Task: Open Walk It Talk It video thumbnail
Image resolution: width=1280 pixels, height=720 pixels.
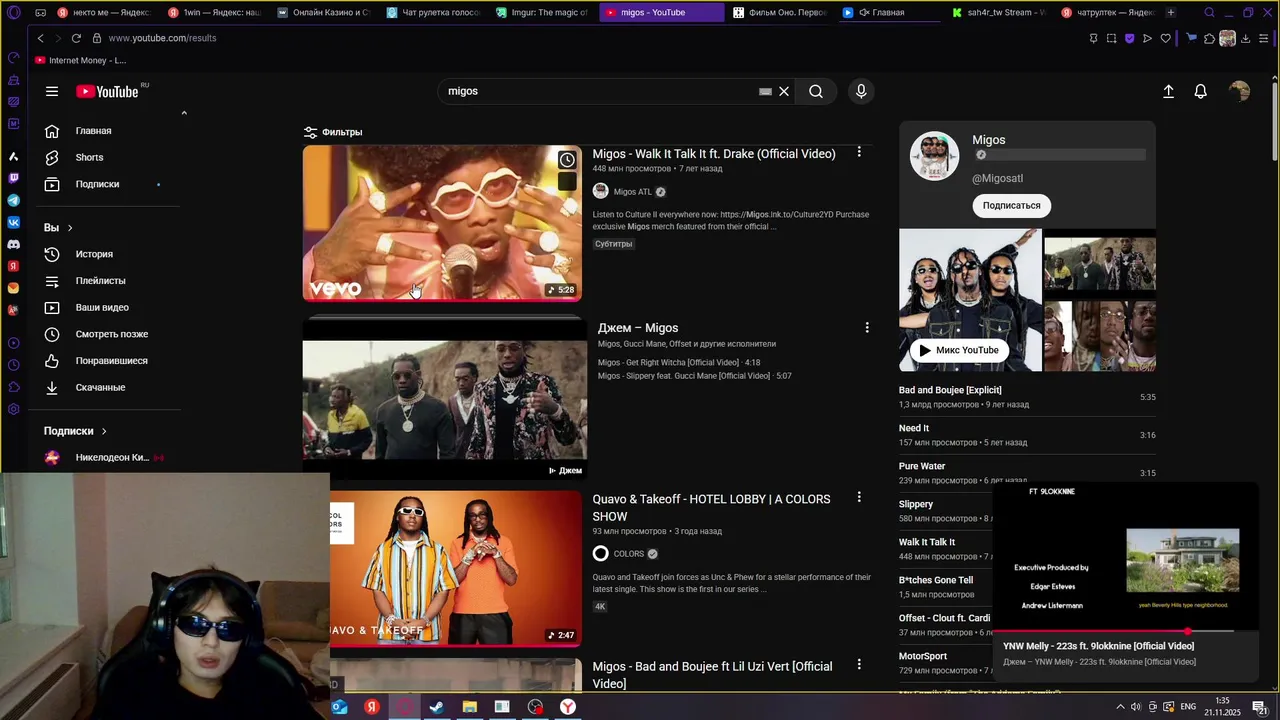Action: (442, 223)
